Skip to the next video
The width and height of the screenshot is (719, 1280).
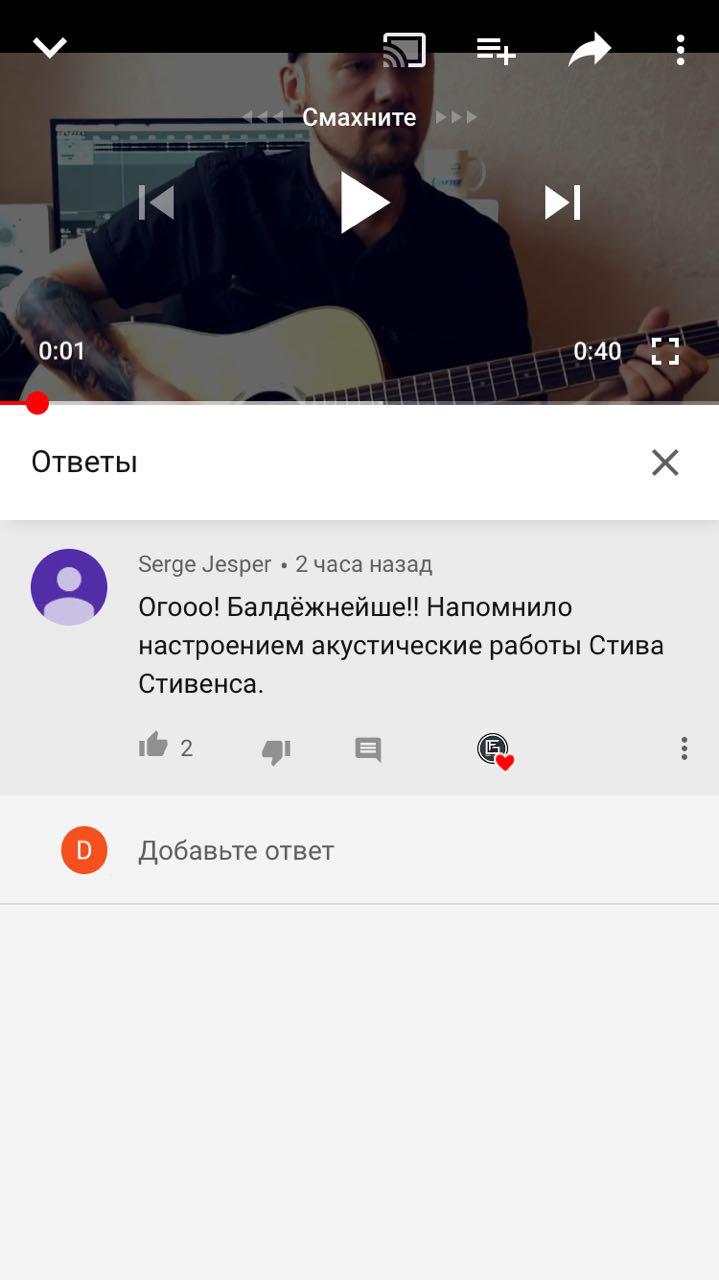point(562,203)
